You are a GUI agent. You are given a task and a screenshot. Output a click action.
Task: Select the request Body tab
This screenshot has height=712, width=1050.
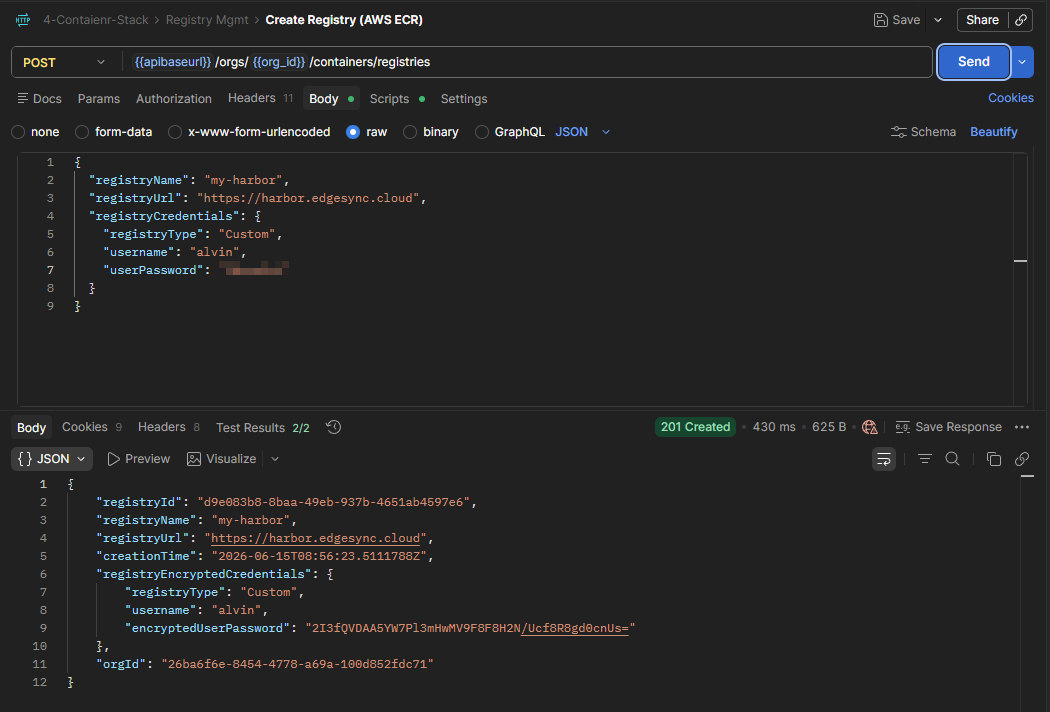331,98
